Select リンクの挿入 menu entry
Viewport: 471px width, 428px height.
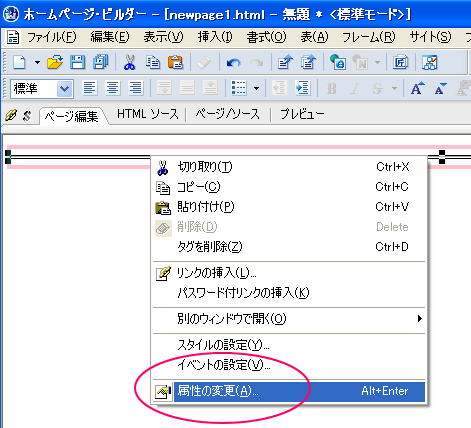(x=289, y=273)
